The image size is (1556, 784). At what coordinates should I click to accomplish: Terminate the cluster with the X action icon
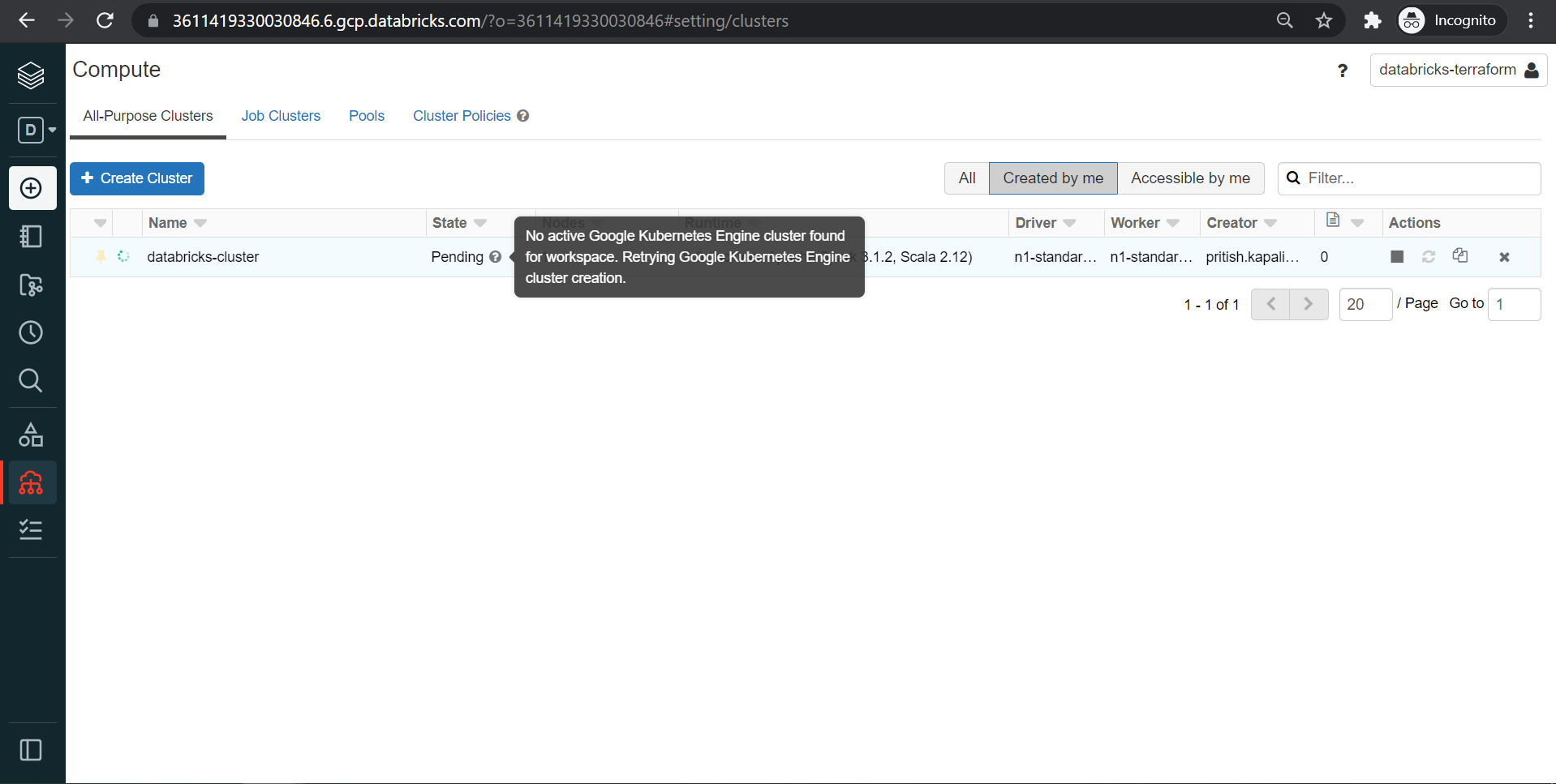click(x=1505, y=256)
